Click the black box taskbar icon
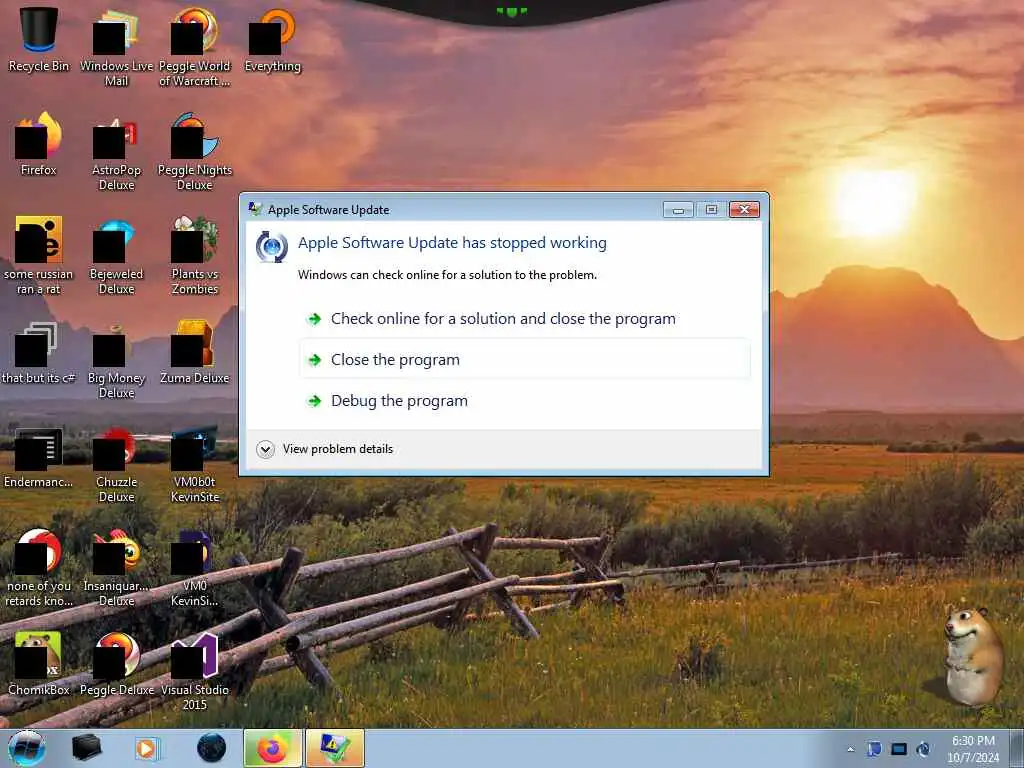This screenshot has height=768, width=1024. [86, 748]
